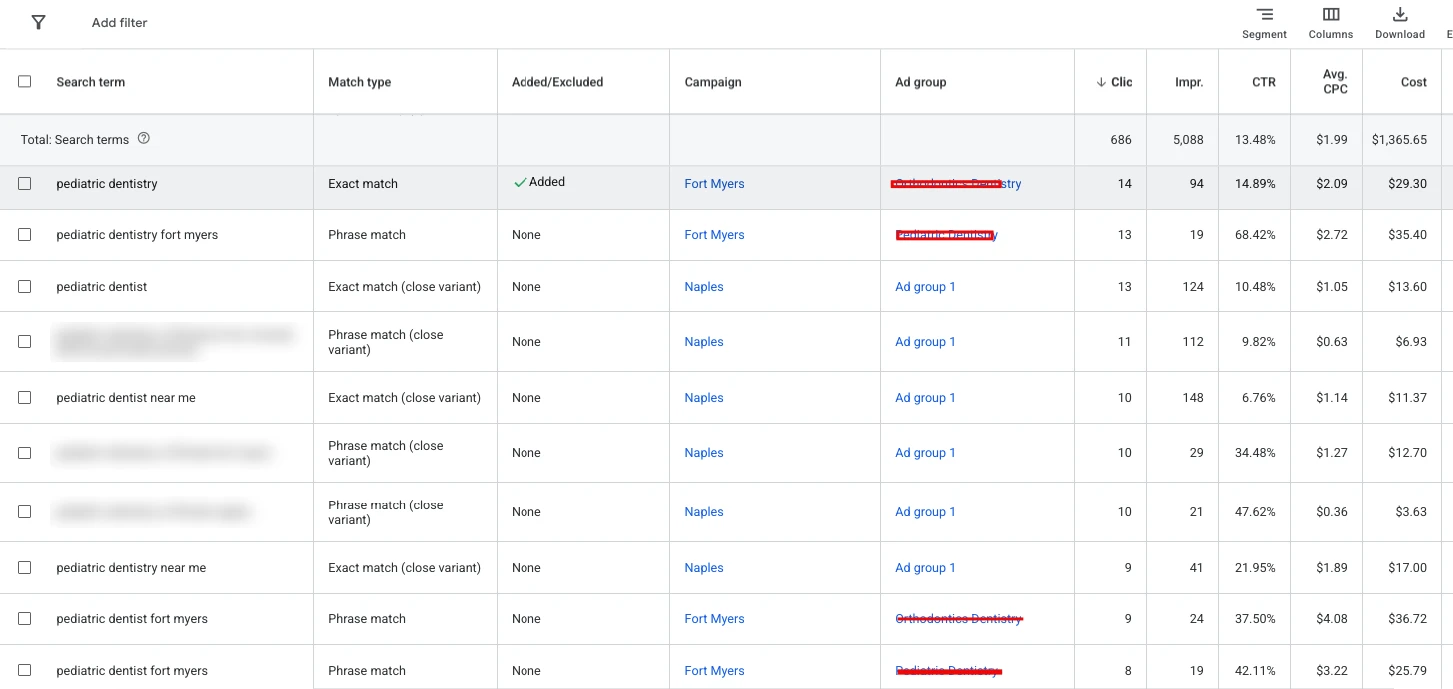Check the box for exact-match 'pediatric dentistry' row
The width and height of the screenshot is (1453, 689).
tap(25, 184)
